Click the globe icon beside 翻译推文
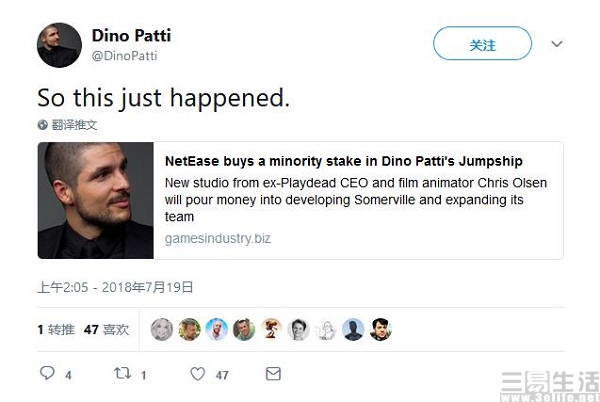Screen dimensions: 600x402 tap(43, 125)
